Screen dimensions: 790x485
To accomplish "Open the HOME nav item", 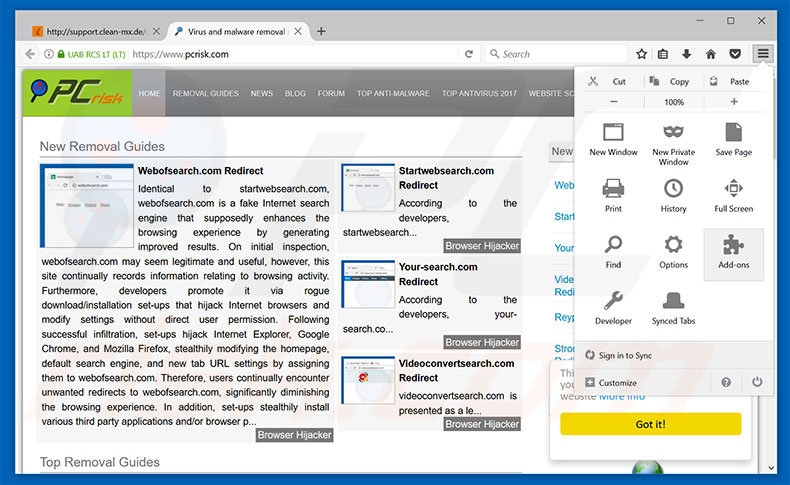I will 149,93.
